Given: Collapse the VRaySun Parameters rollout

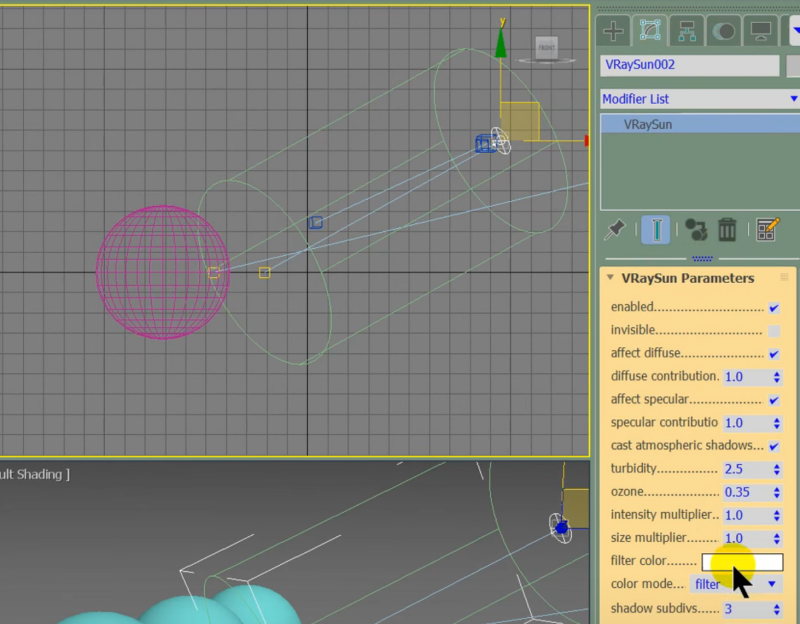Looking at the screenshot, I should (x=688, y=278).
